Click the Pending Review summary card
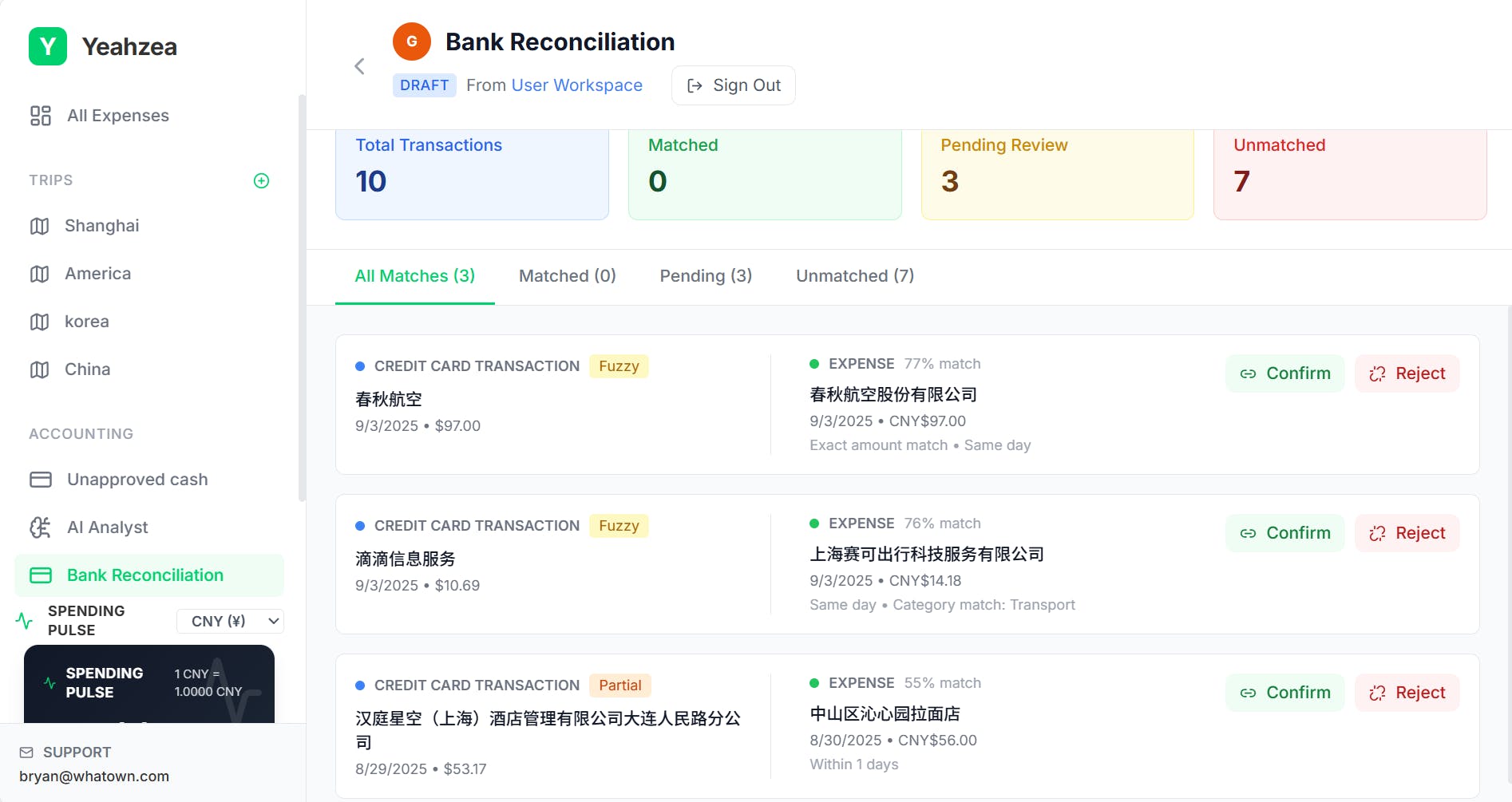This screenshot has height=802, width=1512. [1058, 174]
